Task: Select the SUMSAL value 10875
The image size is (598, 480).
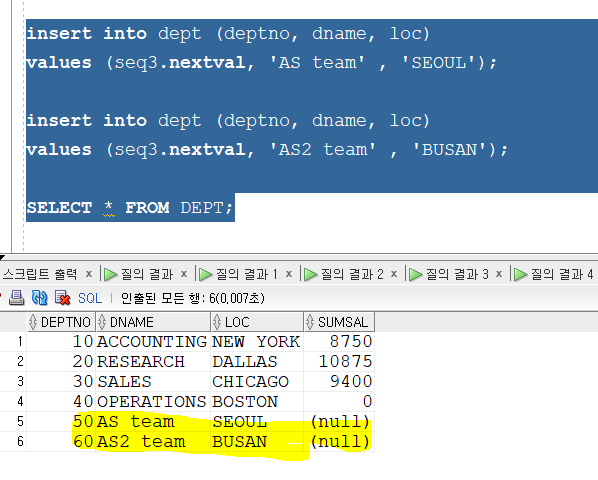Action: tap(339, 361)
